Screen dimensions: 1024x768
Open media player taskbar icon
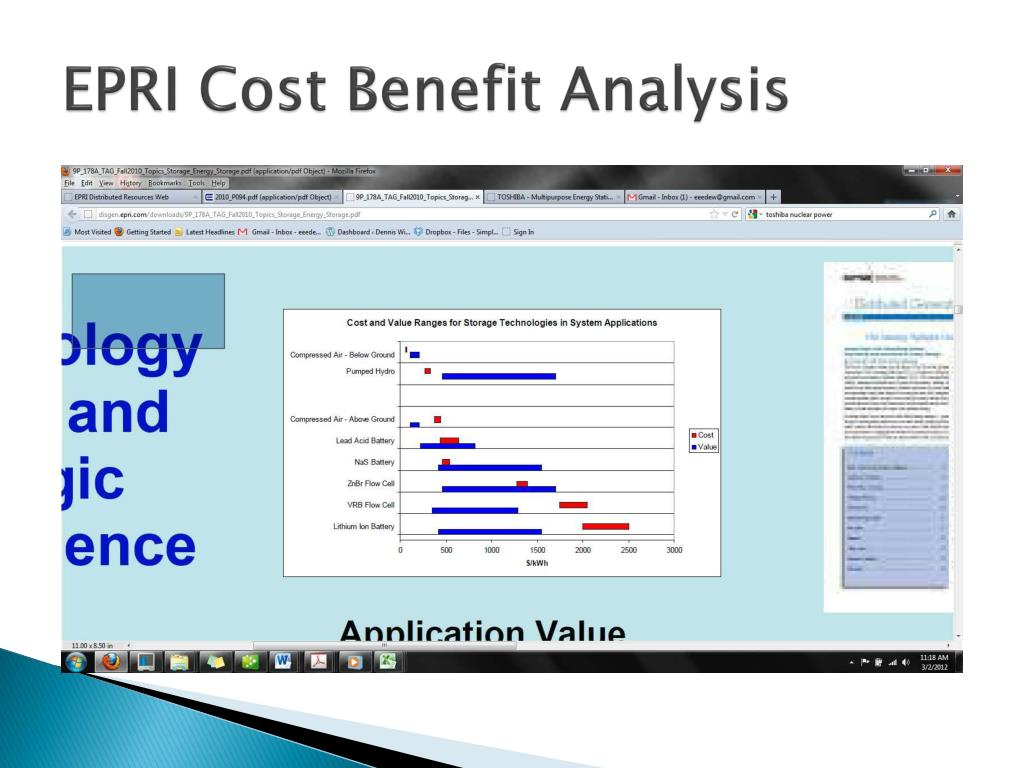(x=353, y=662)
